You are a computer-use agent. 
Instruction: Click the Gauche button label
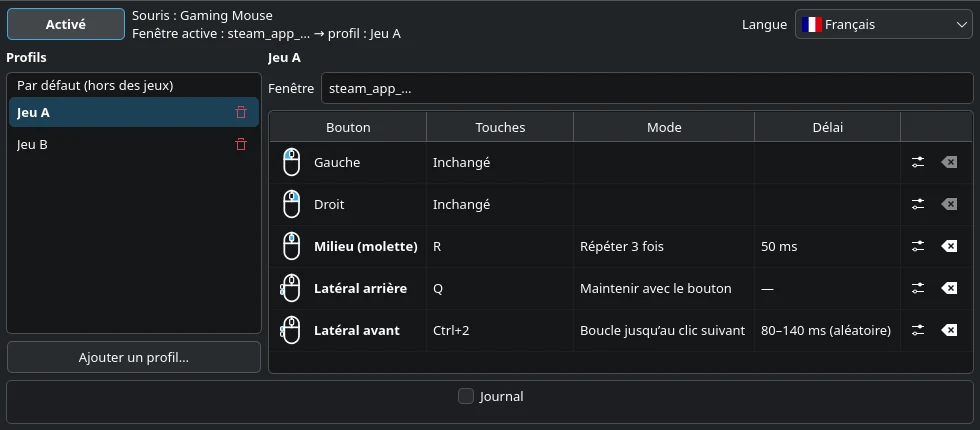click(x=337, y=162)
